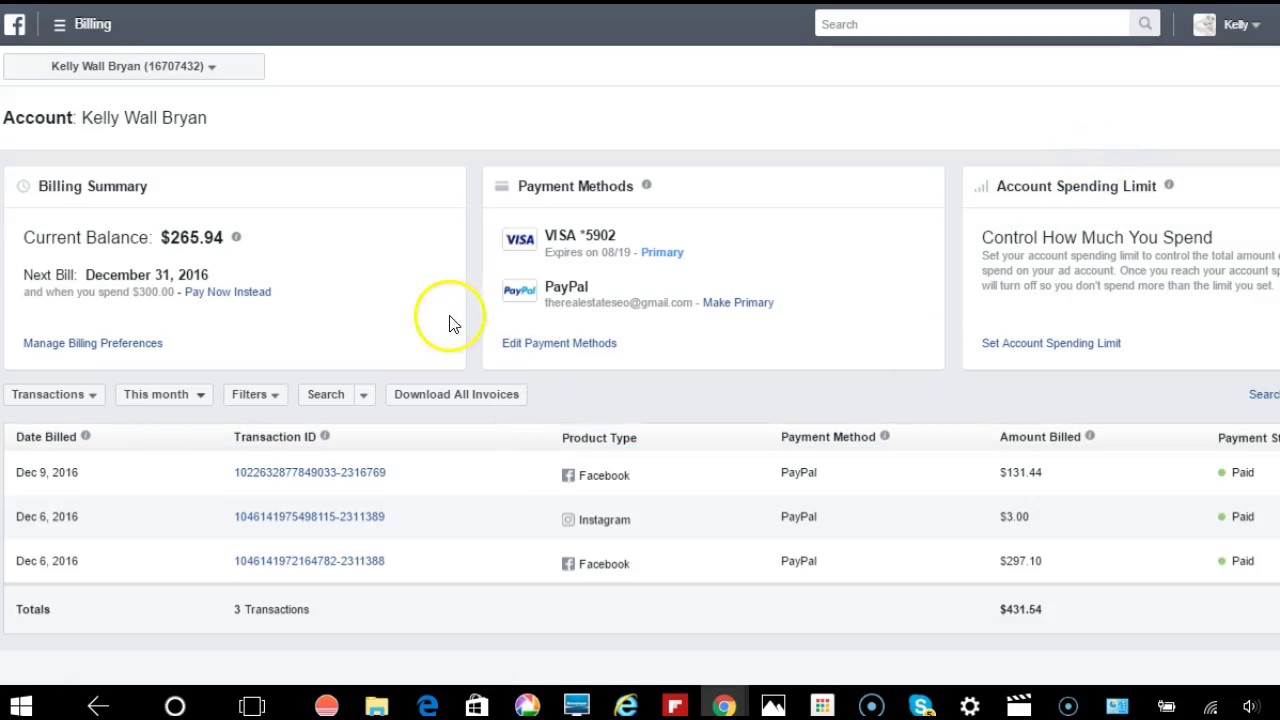Click the PayPal logo in Payment Methods
This screenshot has height=720, width=1280.
coord(519,290)
